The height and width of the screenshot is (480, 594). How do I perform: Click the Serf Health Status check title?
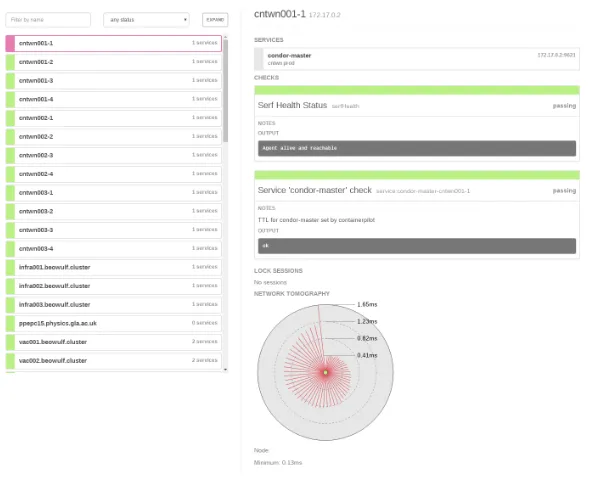(x=292, y=105)
